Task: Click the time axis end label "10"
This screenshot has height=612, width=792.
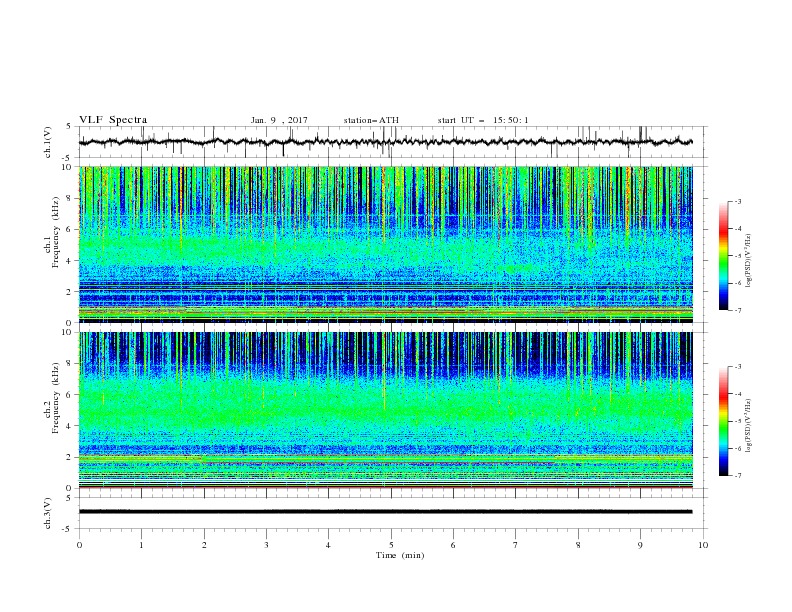Action: point(703,545)
